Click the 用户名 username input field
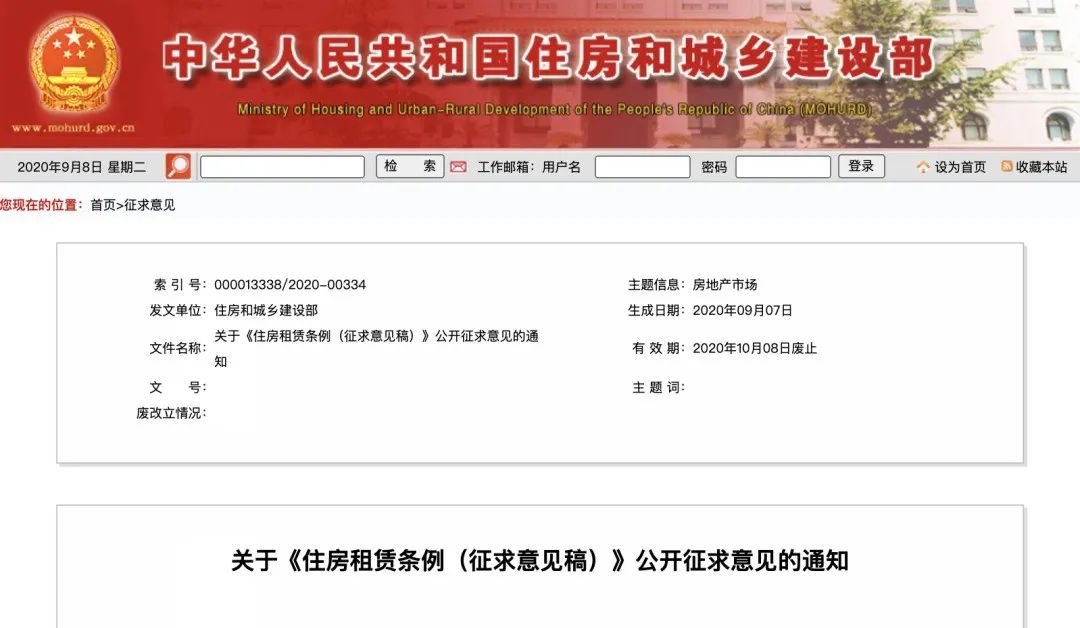The width and height of the screenshot is (1080, 628). click(x=642, y=167)
